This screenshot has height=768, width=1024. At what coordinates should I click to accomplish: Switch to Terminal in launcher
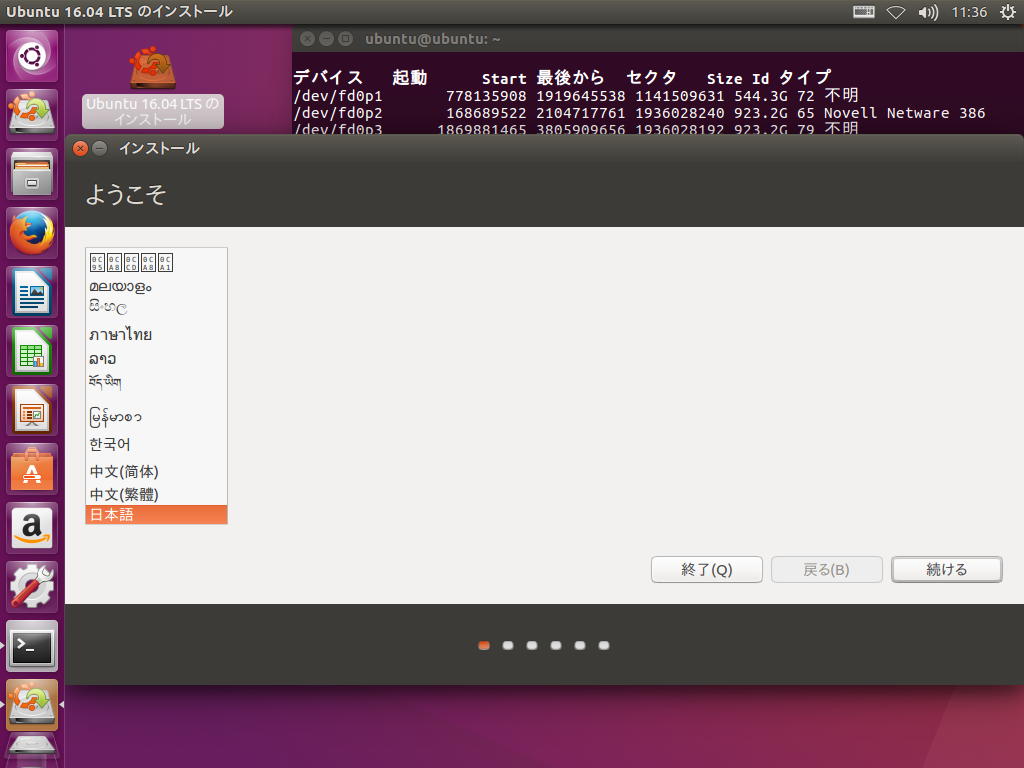pyautogui.click(x=32, y=646)
